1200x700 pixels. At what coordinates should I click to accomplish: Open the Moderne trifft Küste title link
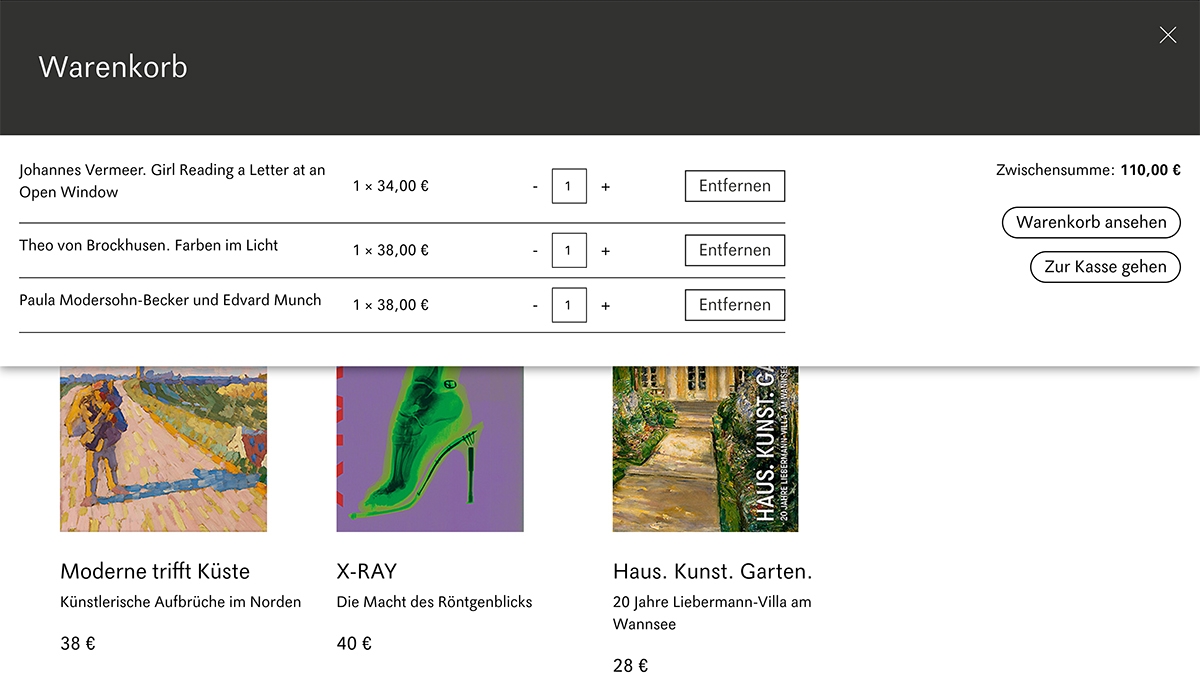coord(155,572)
